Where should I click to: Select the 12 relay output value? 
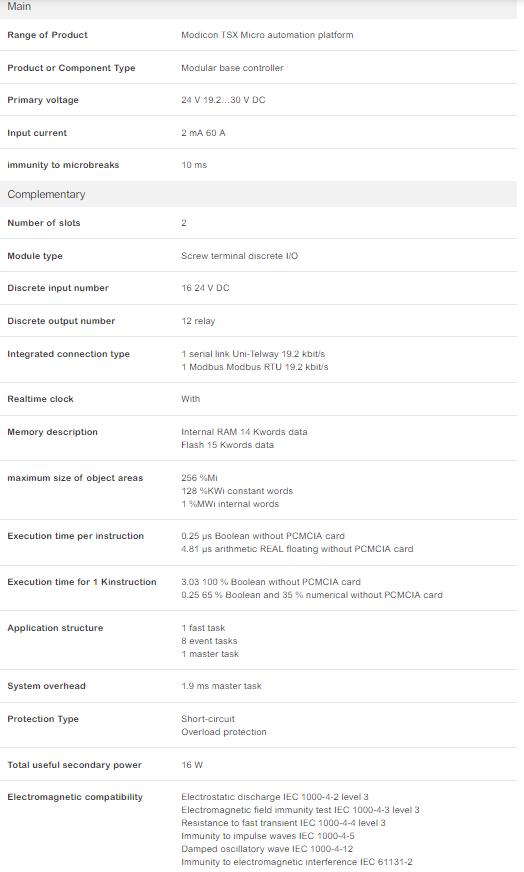(x=198, y=321)
